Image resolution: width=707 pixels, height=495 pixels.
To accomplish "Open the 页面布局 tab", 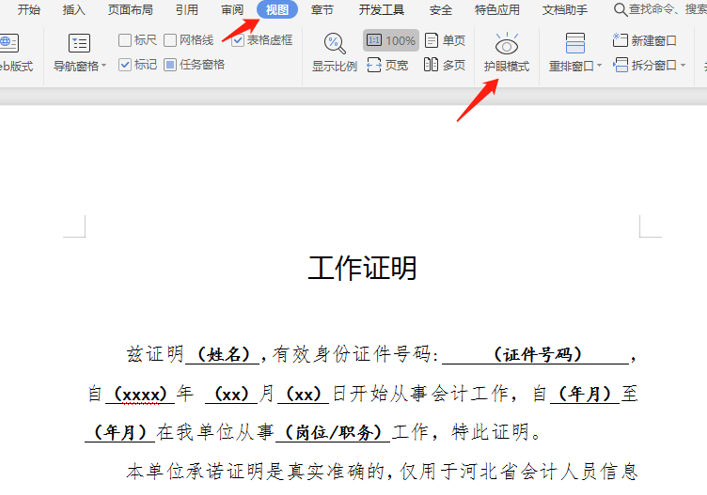I will point(130,9).
